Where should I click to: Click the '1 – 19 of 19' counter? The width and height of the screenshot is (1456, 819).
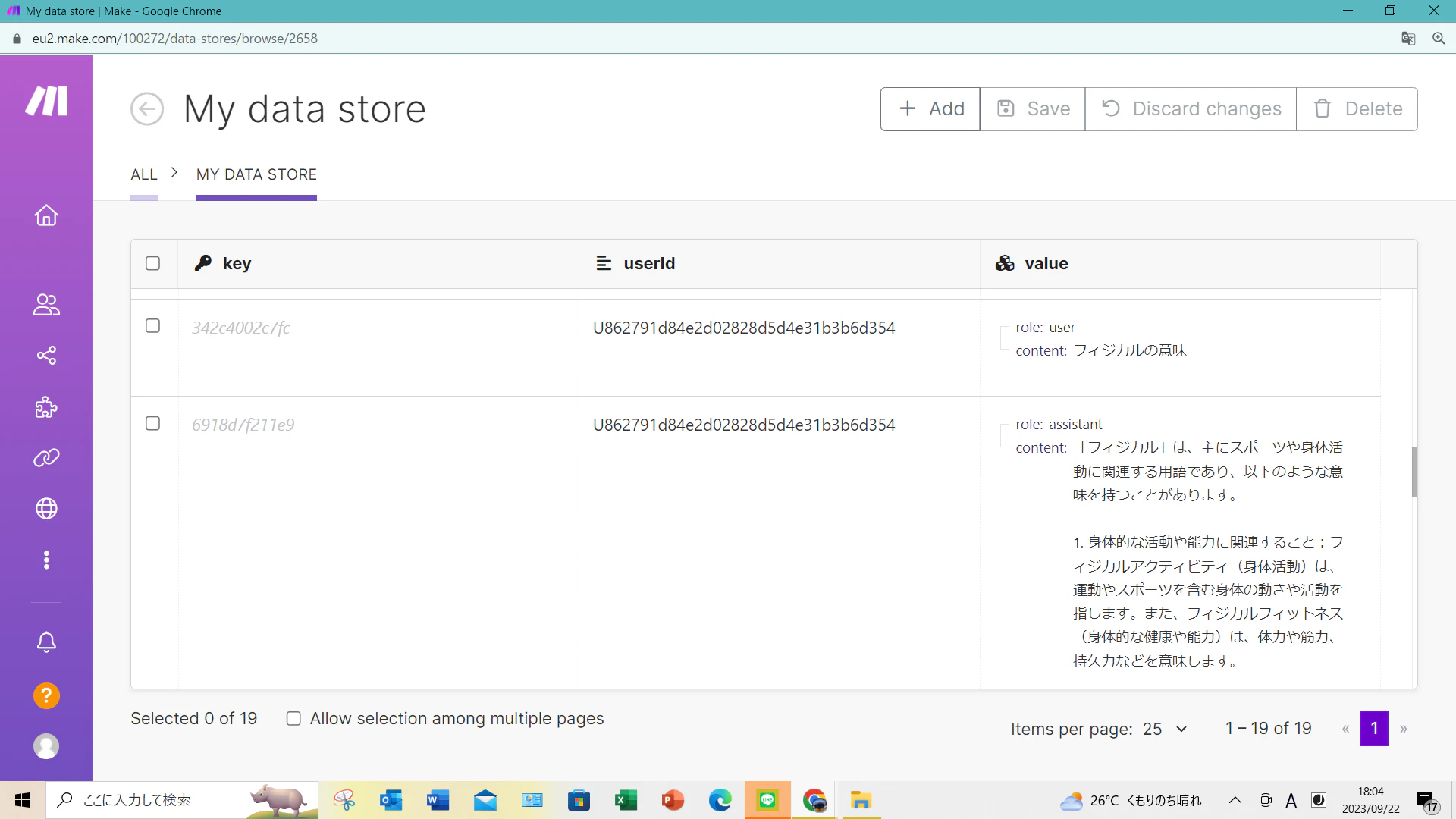pos(1268,729)
